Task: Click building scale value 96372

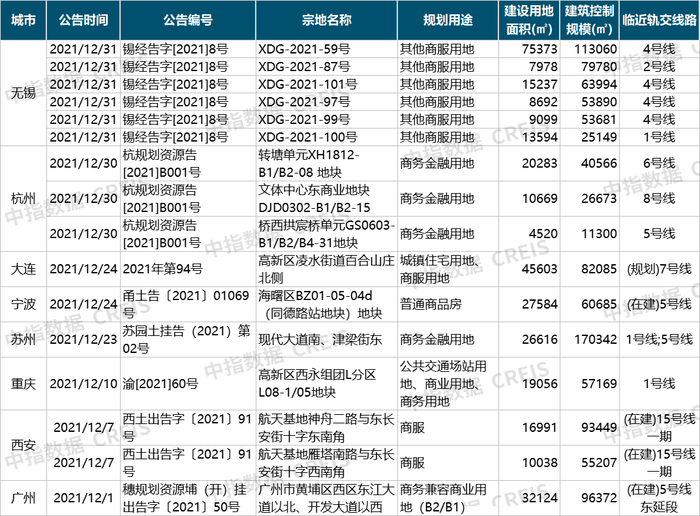Action: [x=599, y=498]
